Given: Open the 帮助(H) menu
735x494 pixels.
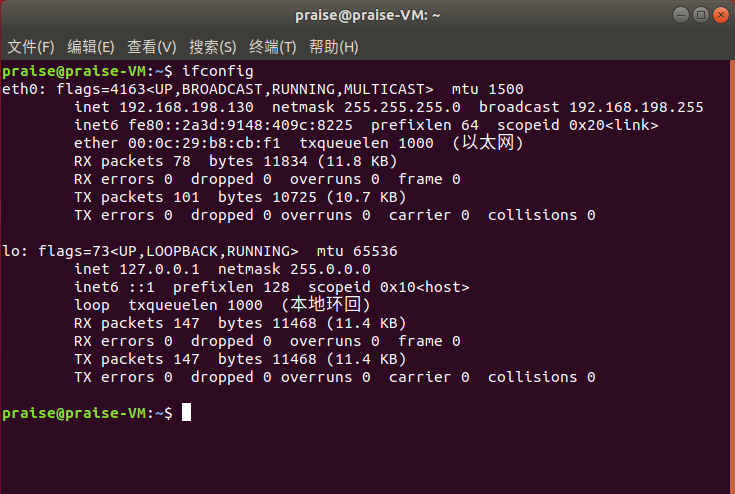Looking at the screenshot, I should [x=334, y=47].
